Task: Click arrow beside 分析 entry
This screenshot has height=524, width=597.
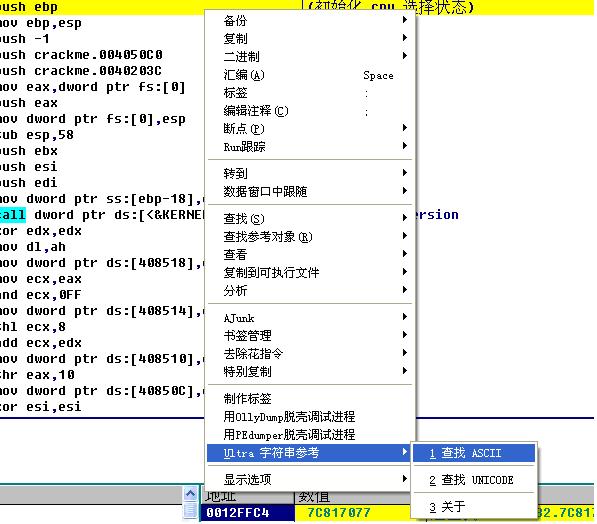Action: pos(405,290)
